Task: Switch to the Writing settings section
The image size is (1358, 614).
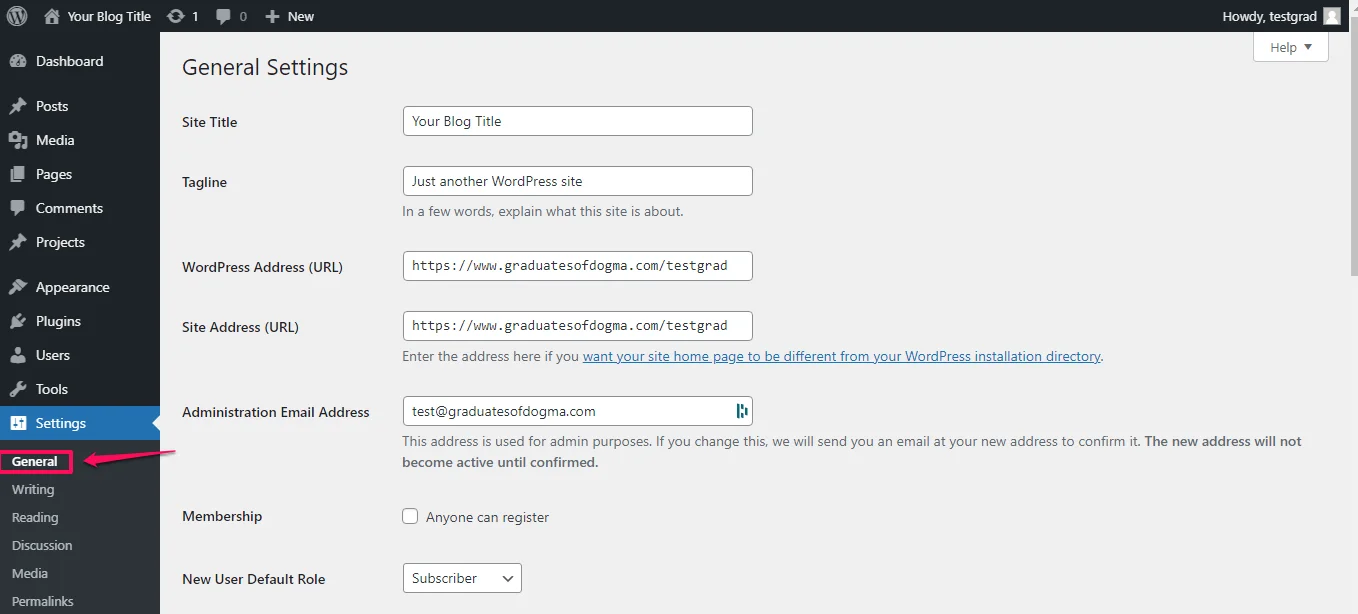Action: pyautogui.click(x=33, y=489)
